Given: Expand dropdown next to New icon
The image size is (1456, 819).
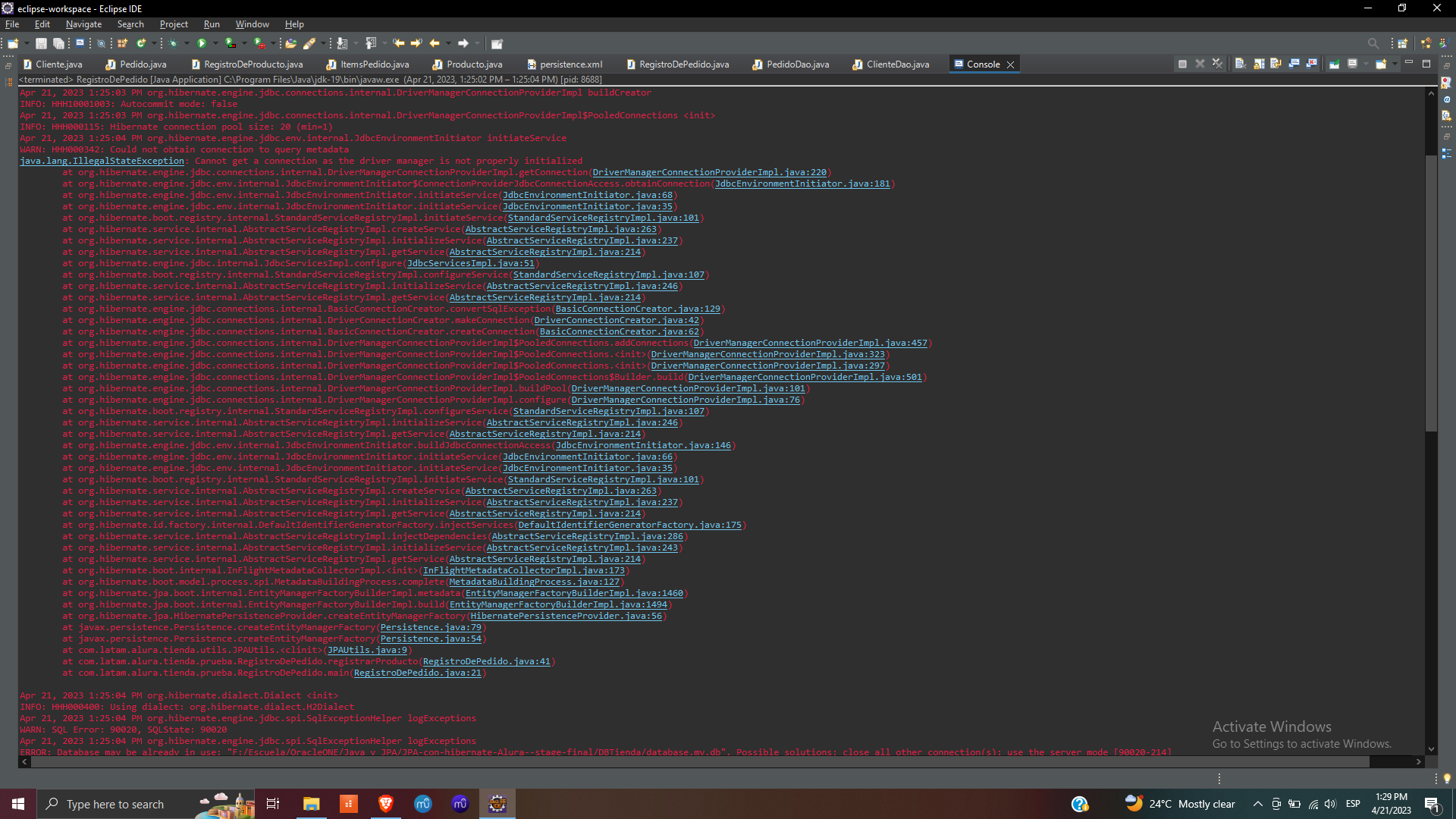Looking at the screenshot, I should pos(27,43).
